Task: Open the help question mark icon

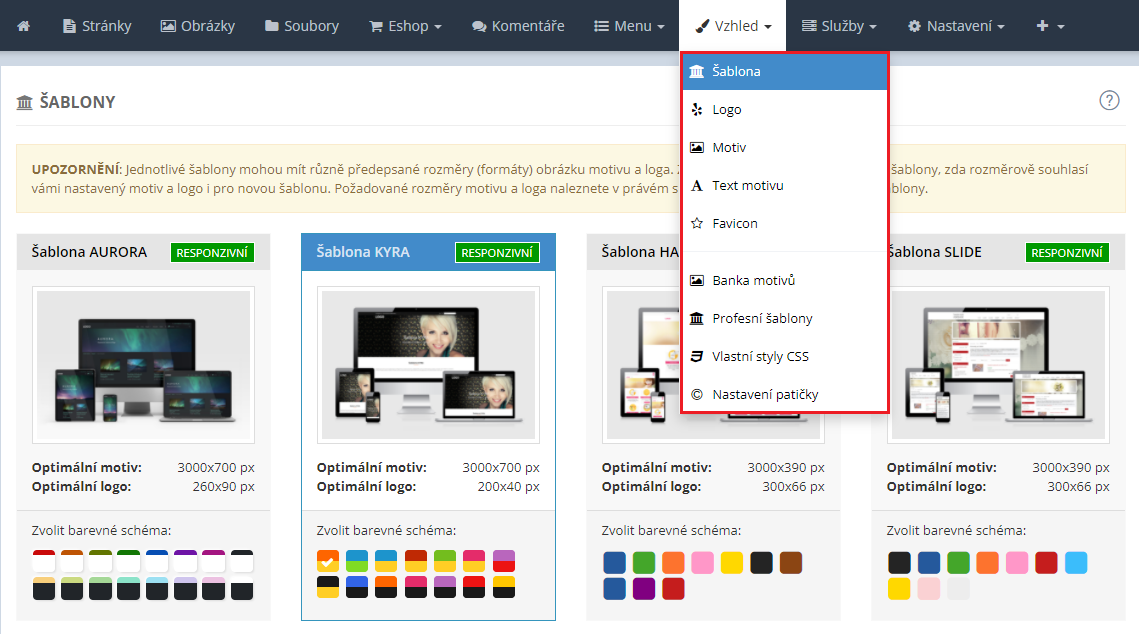Action: [1109, 100]
